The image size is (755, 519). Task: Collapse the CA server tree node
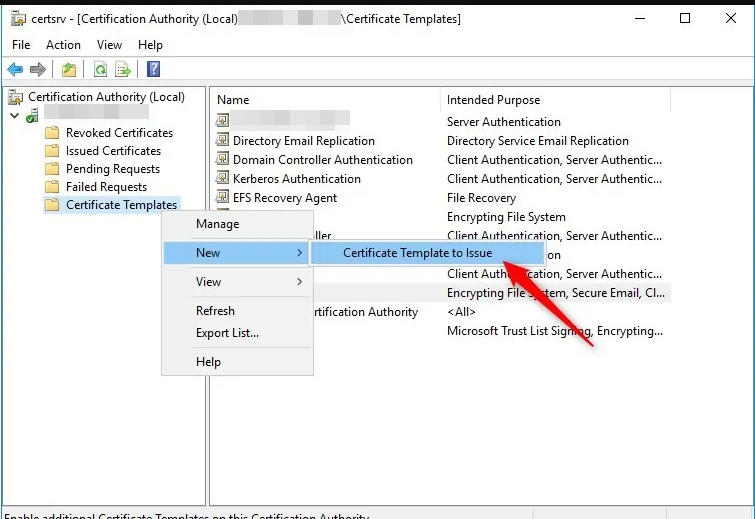point(14,115)
